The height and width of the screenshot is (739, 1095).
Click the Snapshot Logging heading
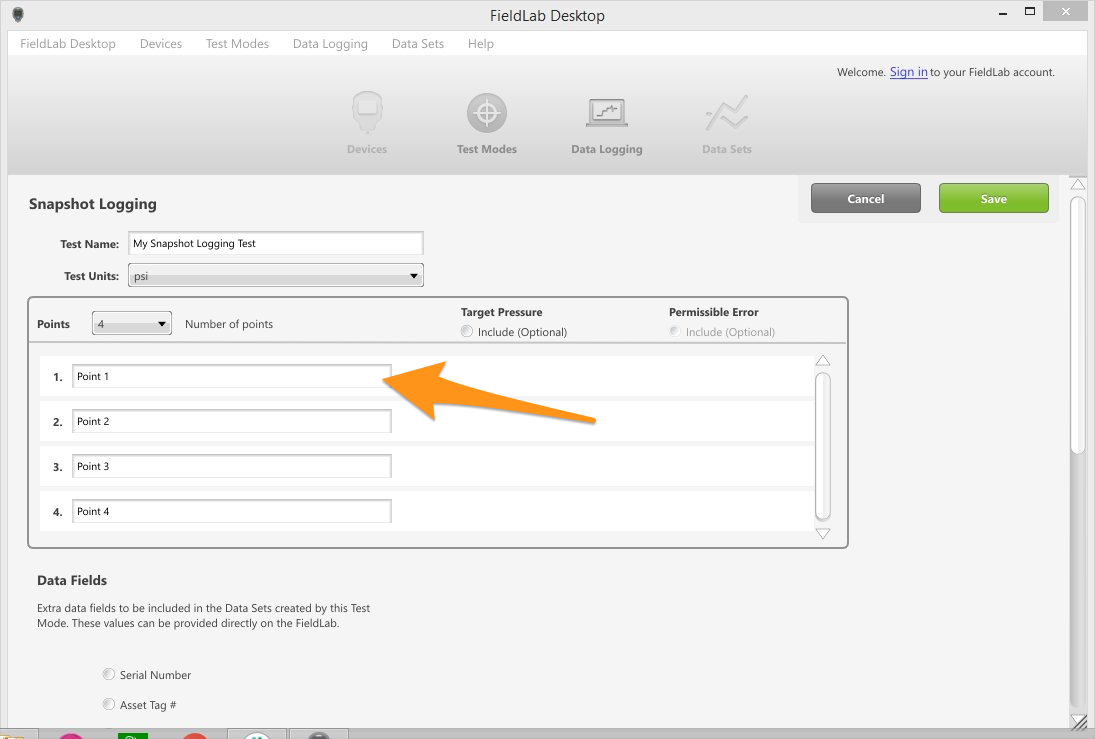(92, 204)
